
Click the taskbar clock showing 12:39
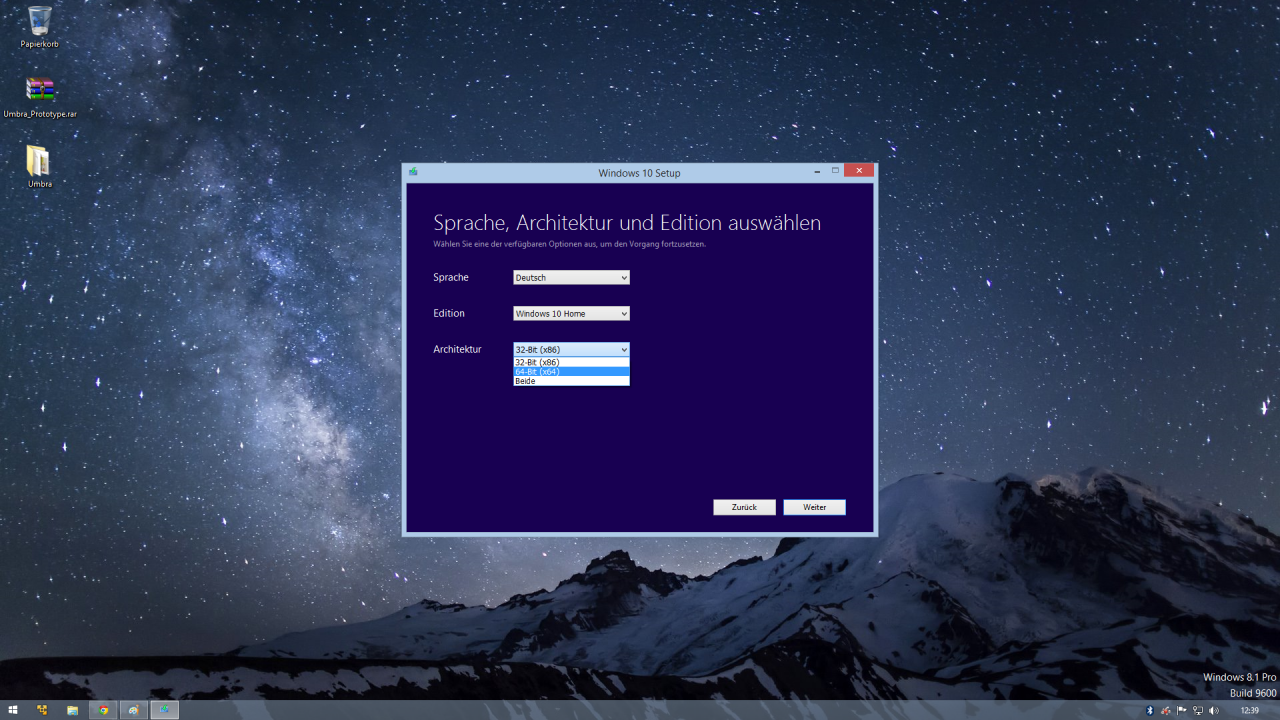click(1250, 710)
